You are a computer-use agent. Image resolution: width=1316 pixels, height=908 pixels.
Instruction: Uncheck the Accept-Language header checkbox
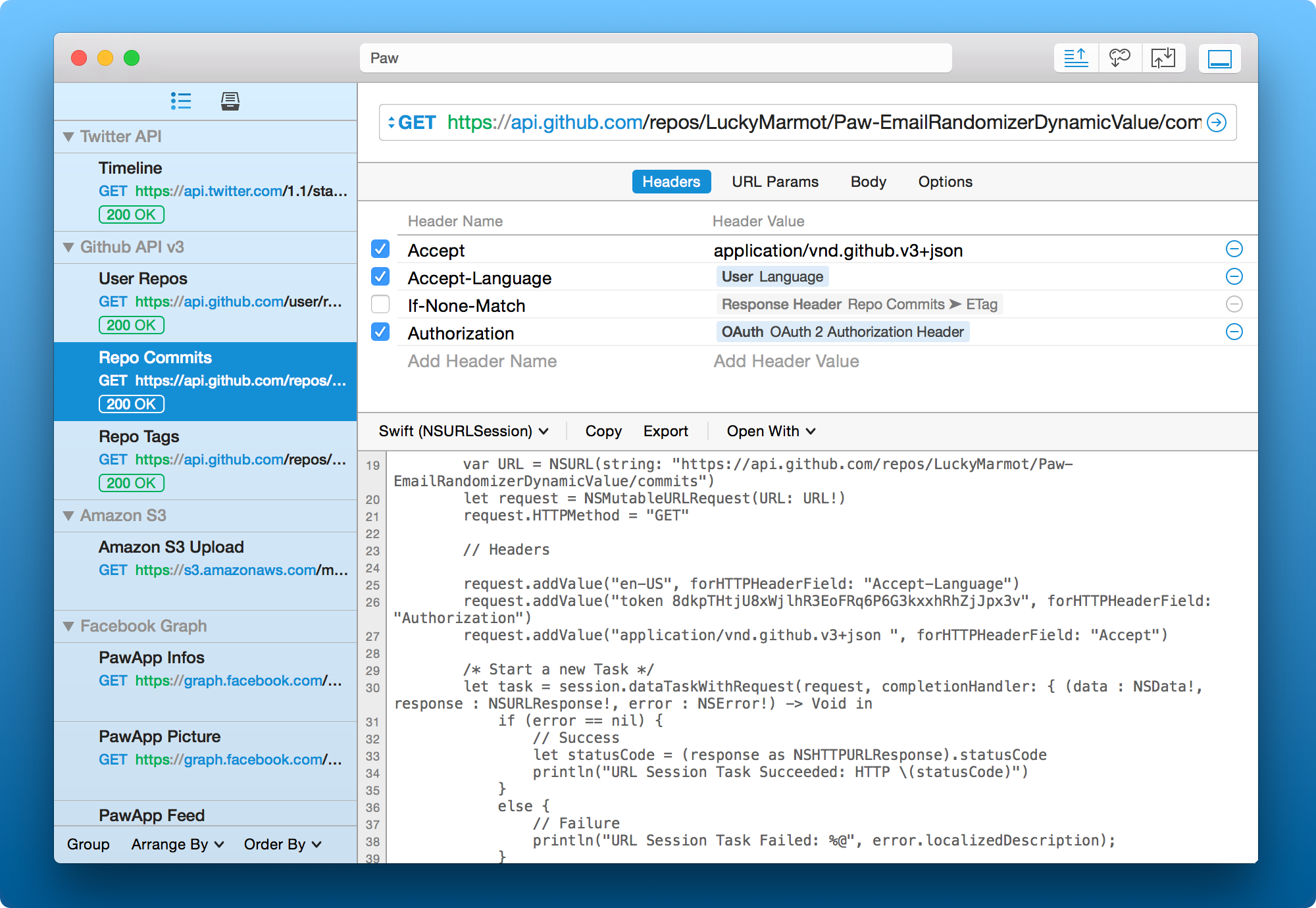point(380,276)
